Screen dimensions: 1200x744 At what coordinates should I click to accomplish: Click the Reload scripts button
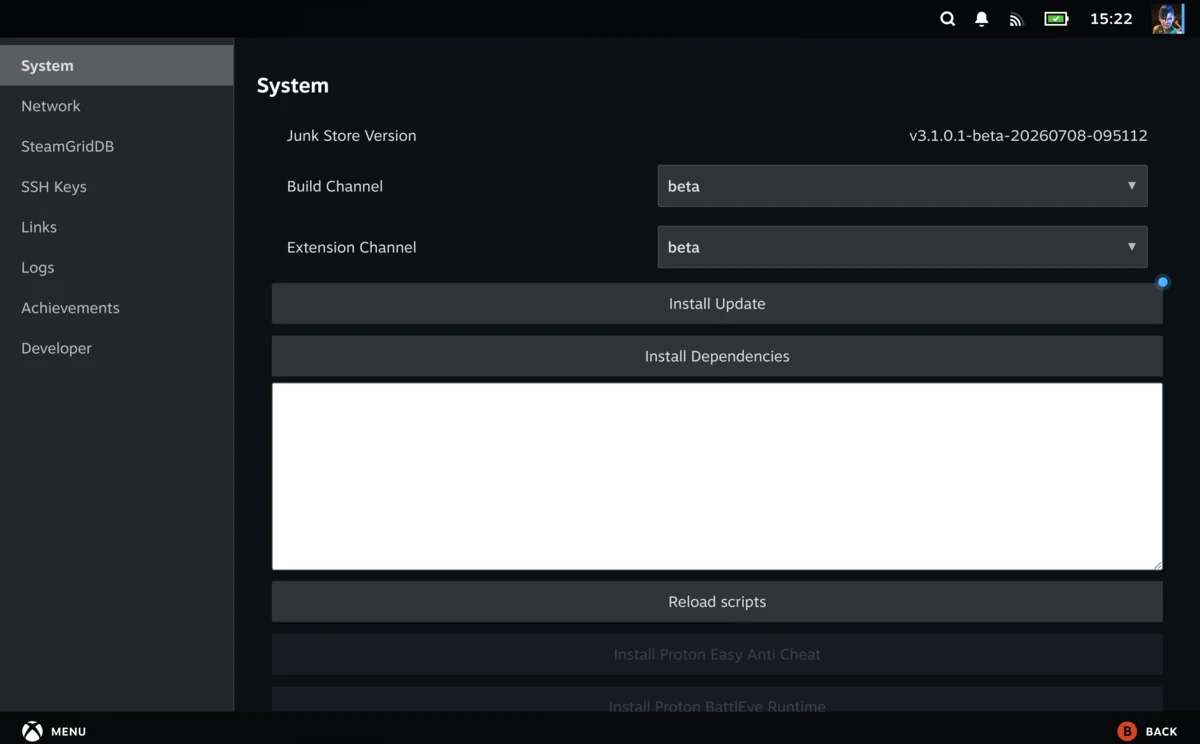coord(717,602)
